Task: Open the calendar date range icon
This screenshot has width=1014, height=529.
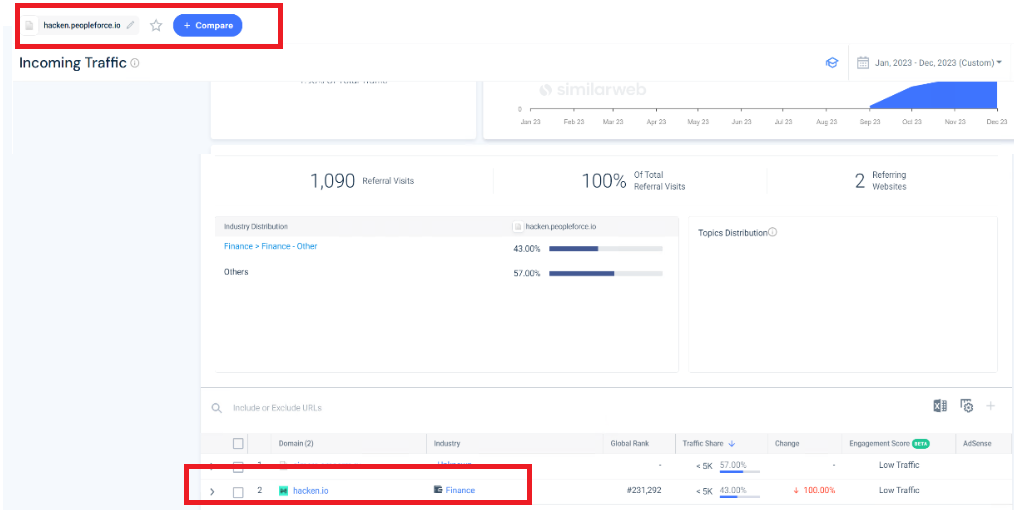Action: pyautogui.click(x=863, y=63)
